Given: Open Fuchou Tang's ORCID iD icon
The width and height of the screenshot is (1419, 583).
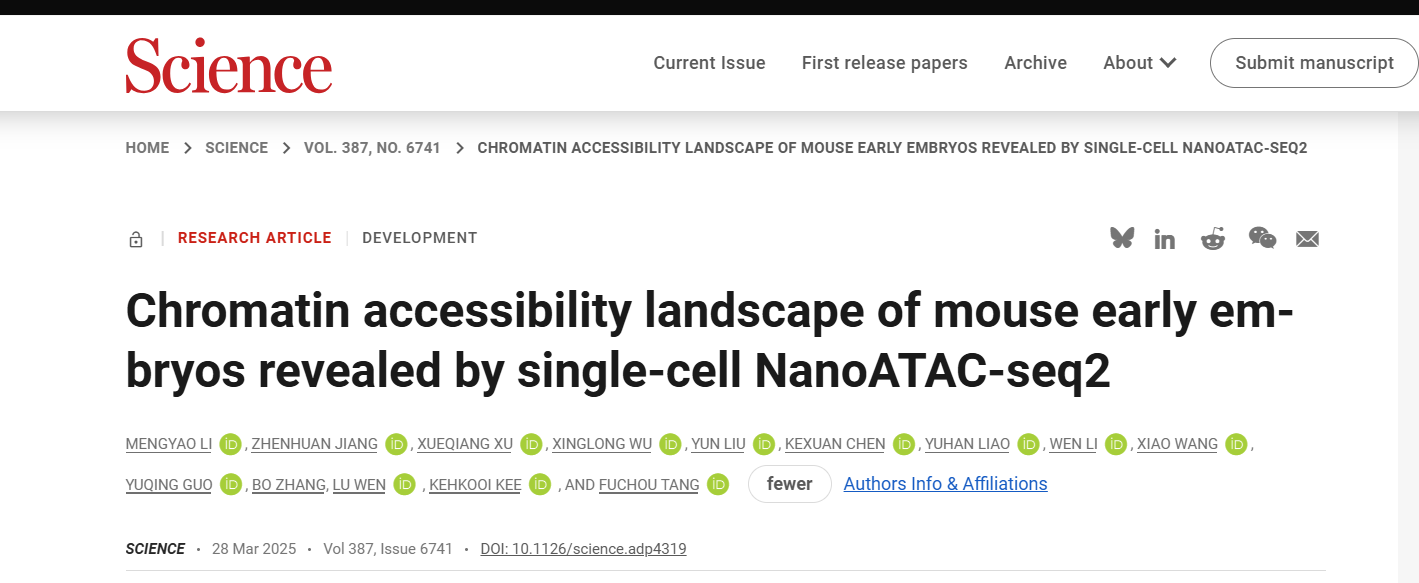Looking at the screenshot, I should 718,484.
